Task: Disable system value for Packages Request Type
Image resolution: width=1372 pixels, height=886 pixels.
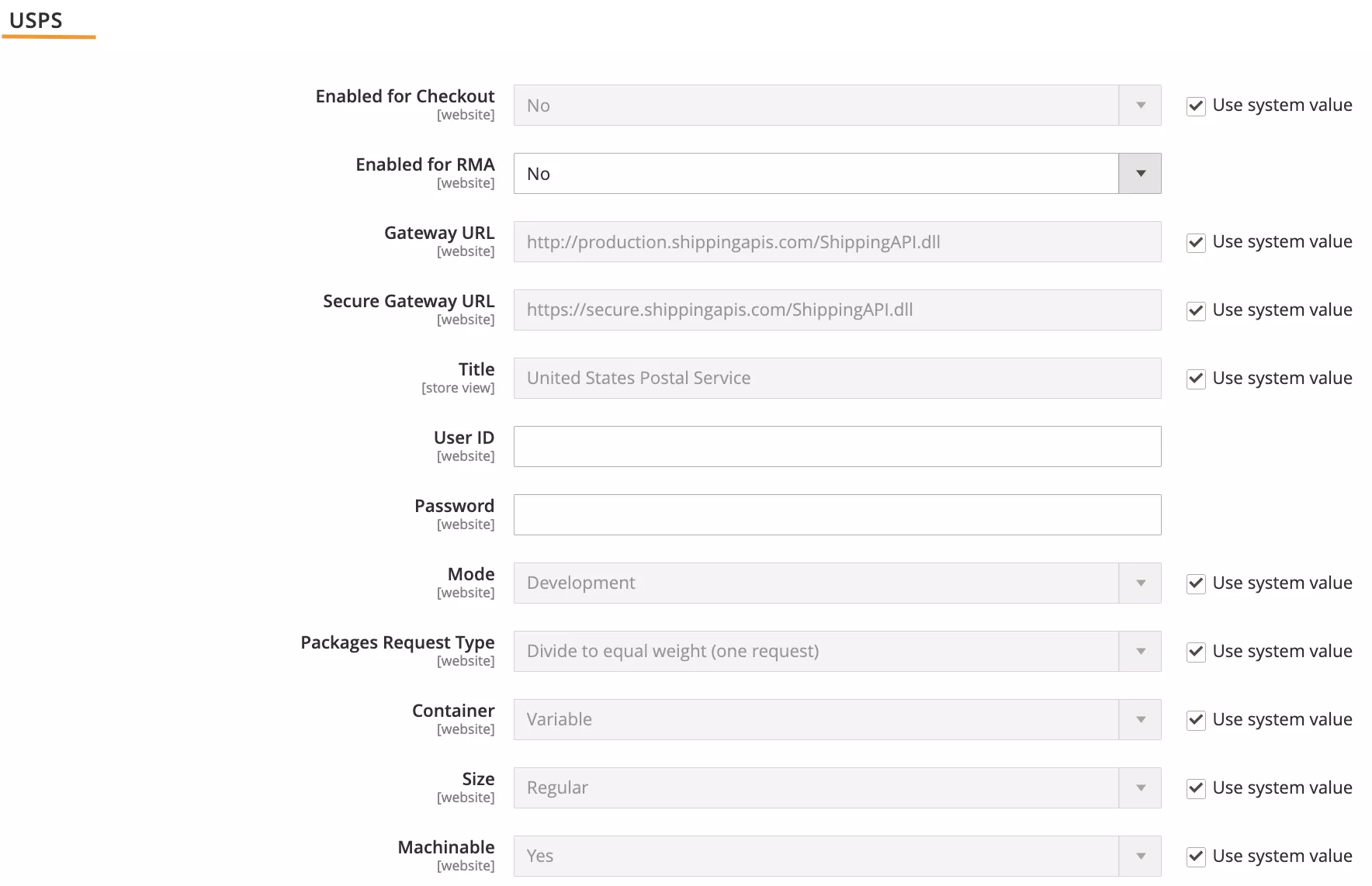Action: (1196, 652)
